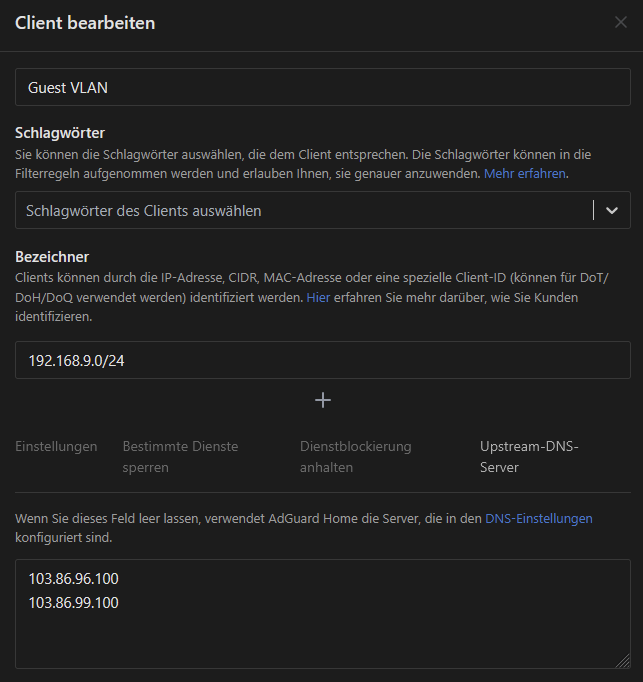Screen dimensions: 643x682
Task: Click the Client bearbeiten dialog title
Action: click(x=85, y=22)
